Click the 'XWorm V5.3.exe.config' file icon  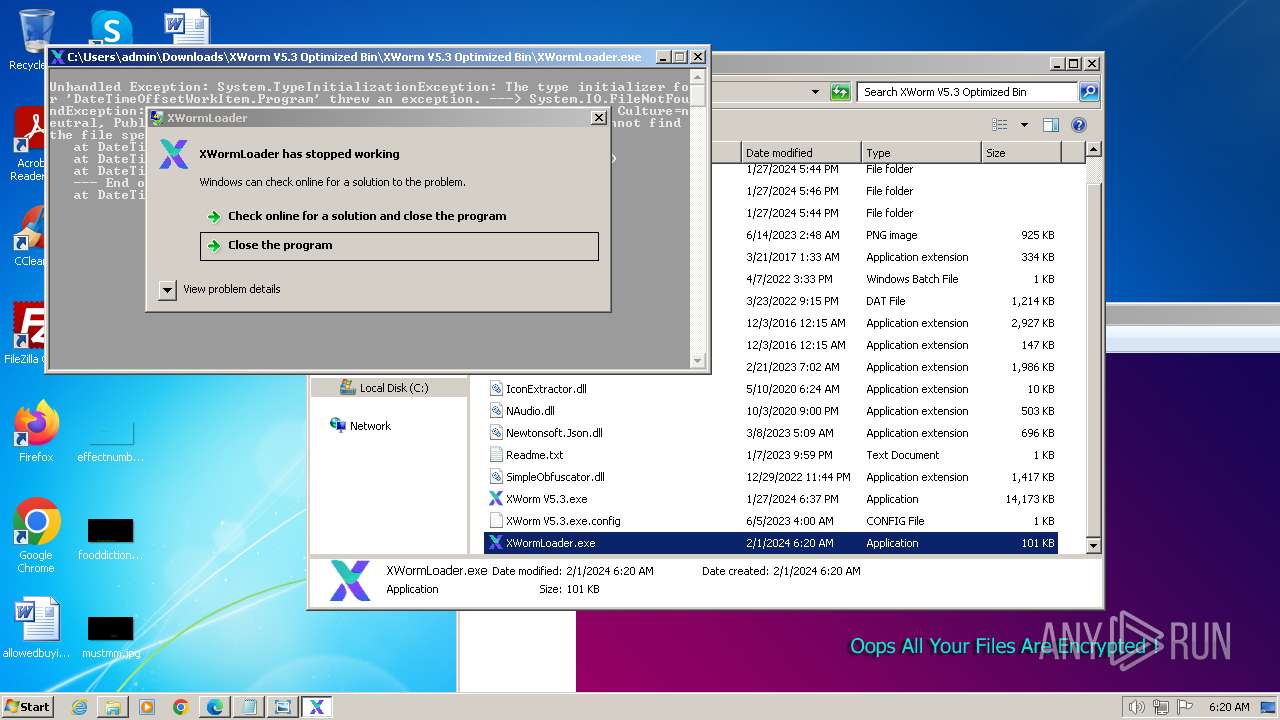(496, 521)
